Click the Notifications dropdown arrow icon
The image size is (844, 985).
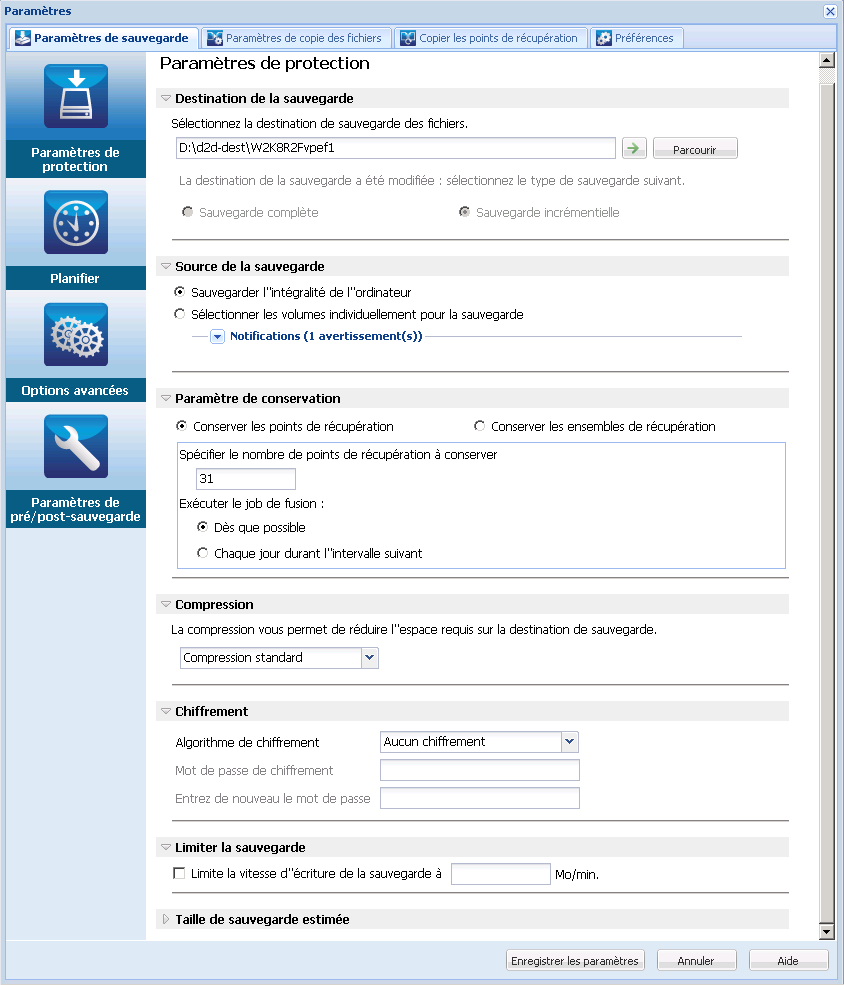[217, 337]
